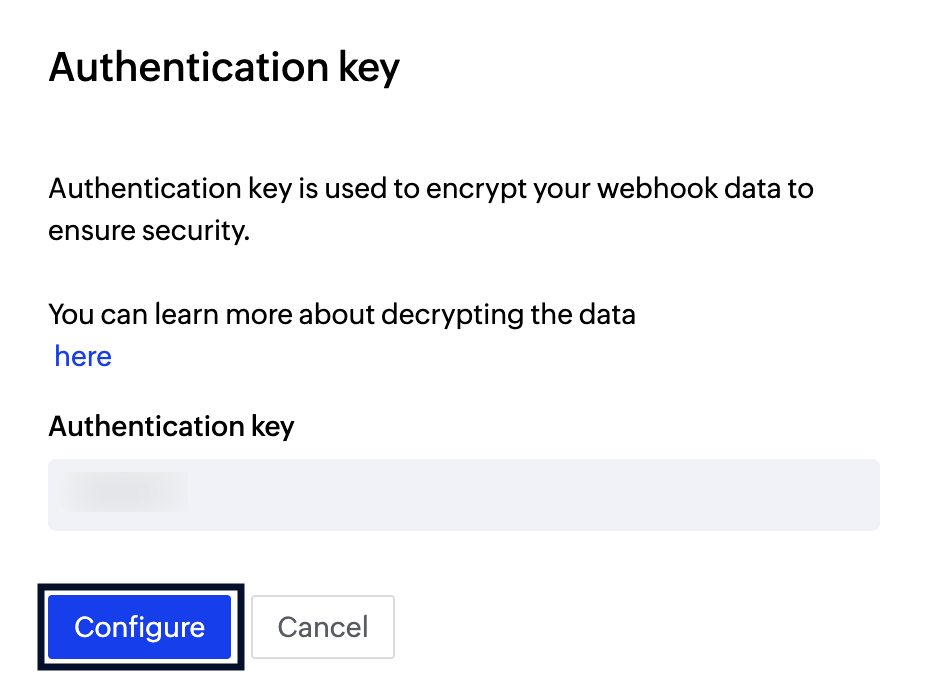Click the 'Authentication key' dialog heading
Image resolution: width=934 pixels, height=688 pixels.
224,67
